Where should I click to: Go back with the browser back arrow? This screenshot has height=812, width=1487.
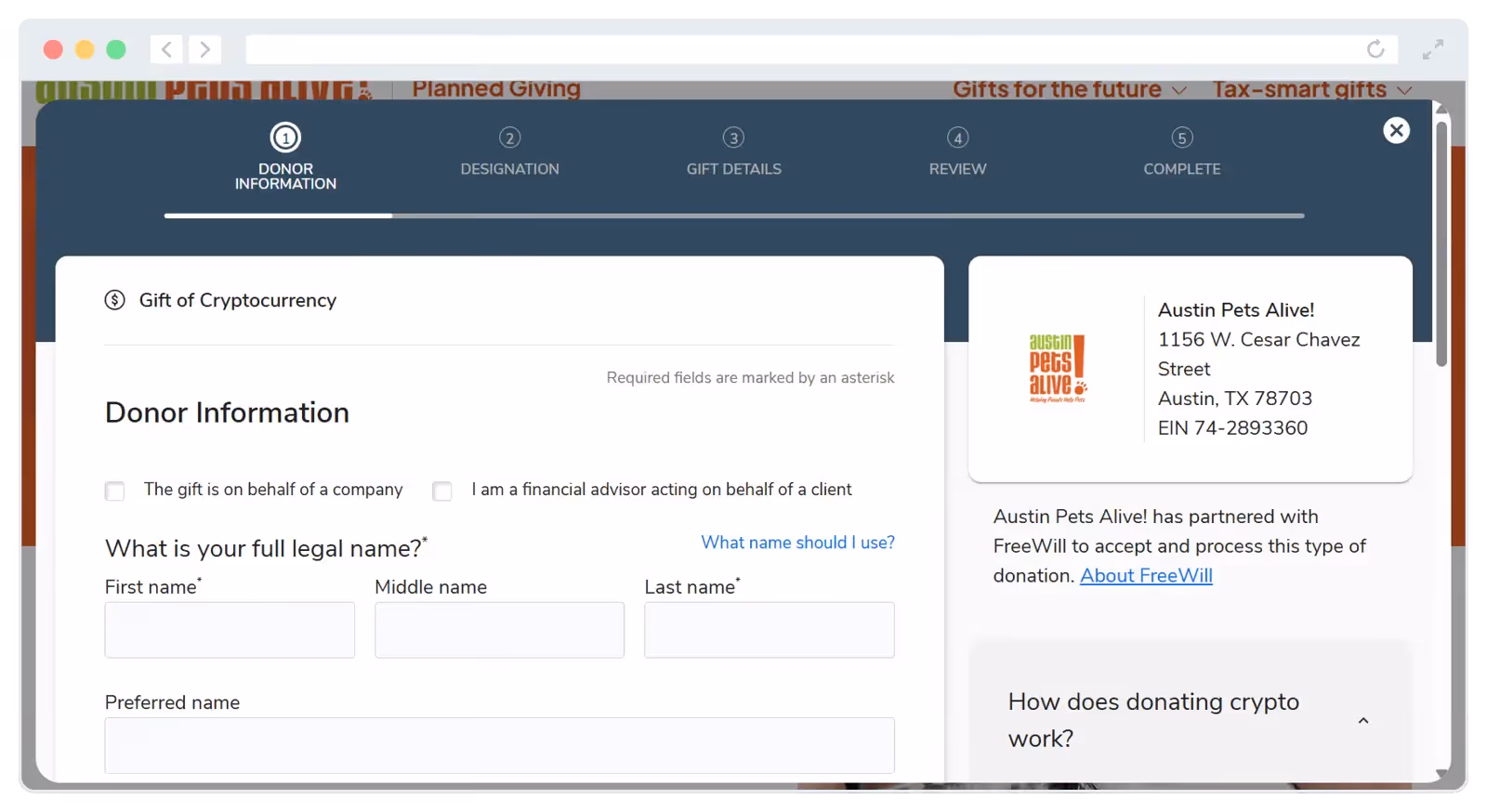[166, 49]
